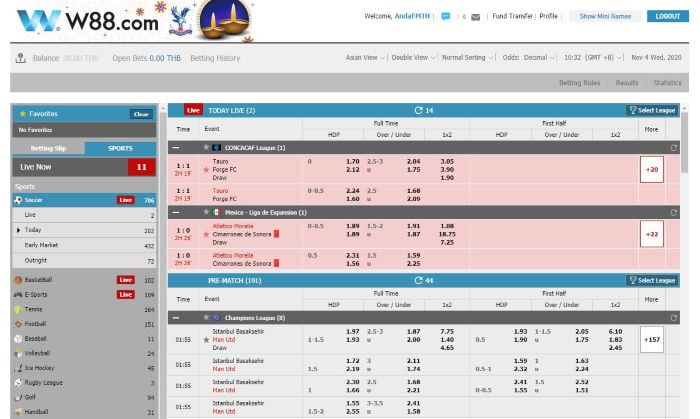Open the Fund Transfer link
Screen dimensions: 700x419
click(512, 16)
